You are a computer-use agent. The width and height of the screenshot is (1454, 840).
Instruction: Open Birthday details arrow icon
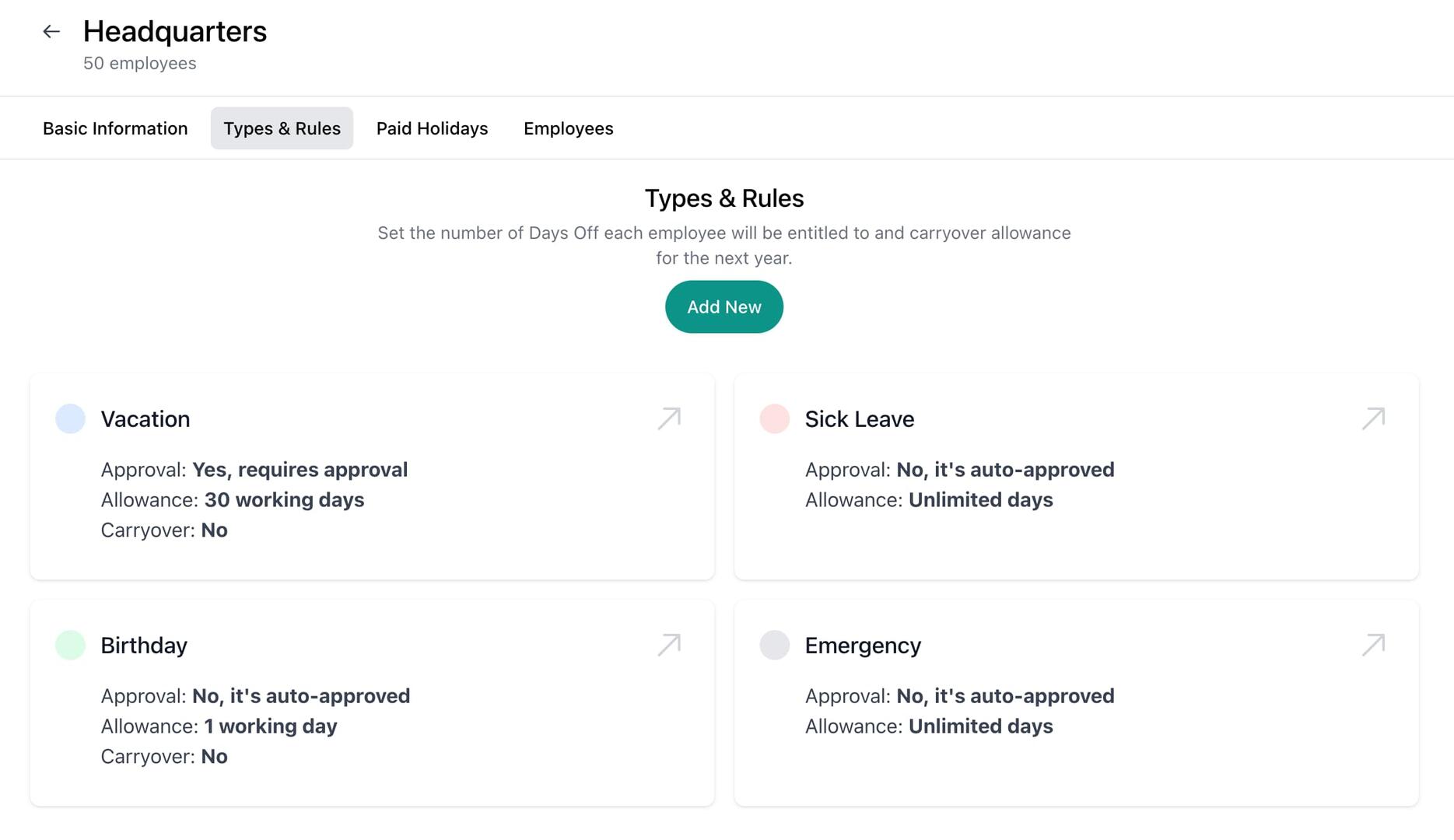pyautogui.click(x=669, y=645)
